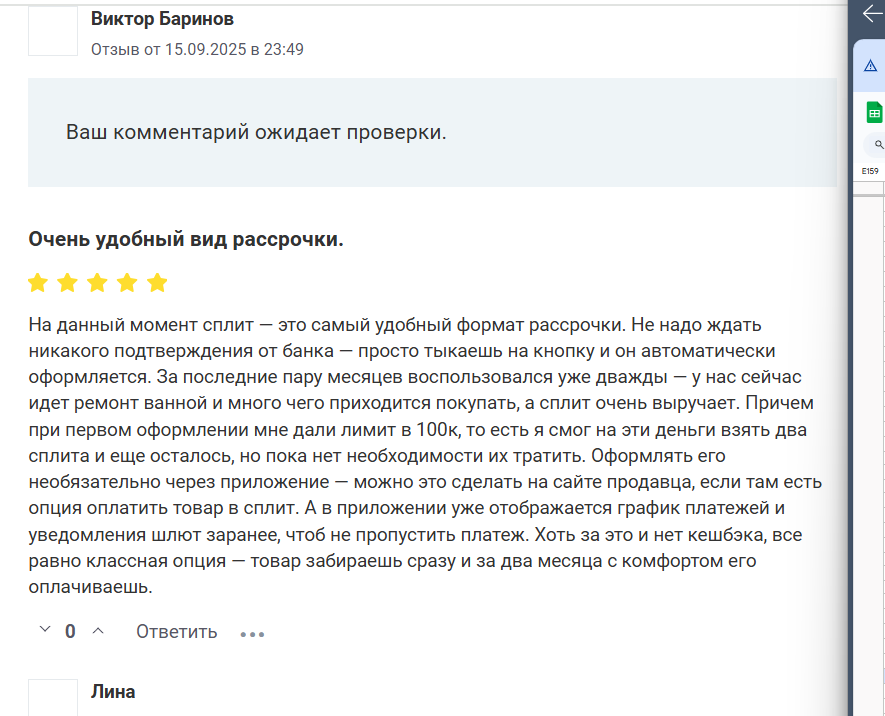
Task: Click the second yellow rating star
Action: coord(68,282)
